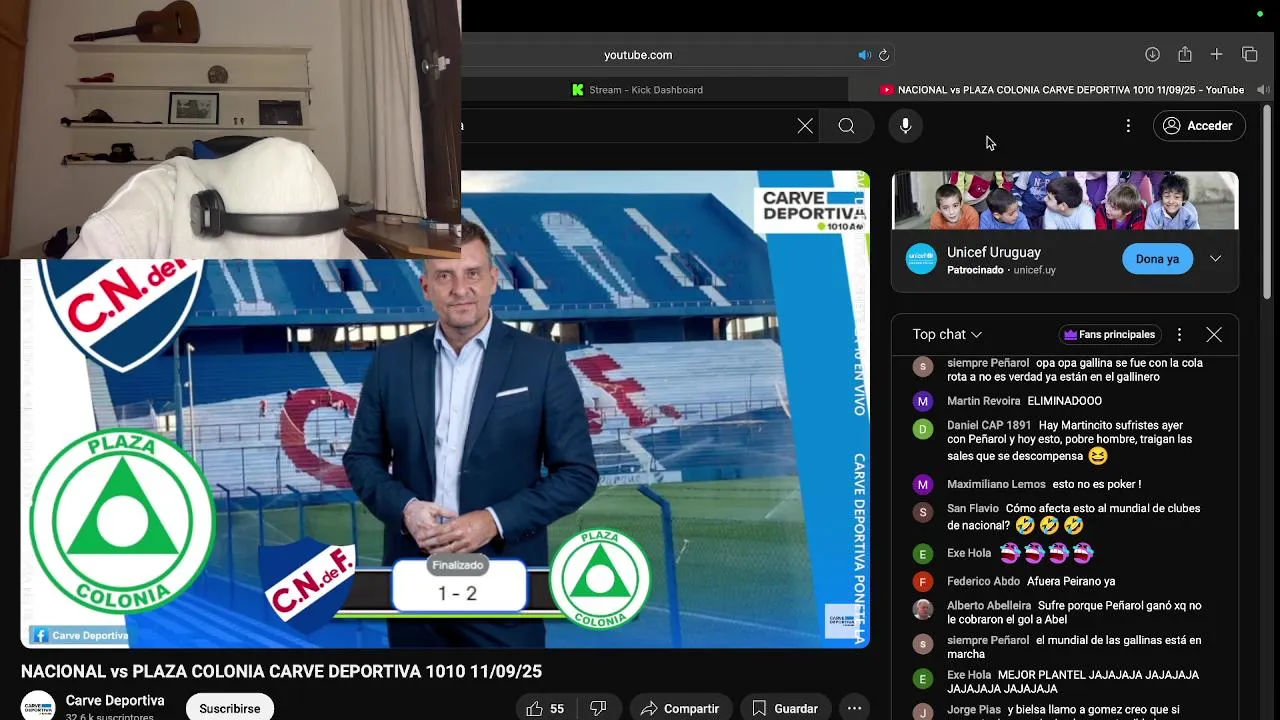Viewport: 1280px width, 720px height.
Task: Close the live chat panel
Action: [1214, 335]
